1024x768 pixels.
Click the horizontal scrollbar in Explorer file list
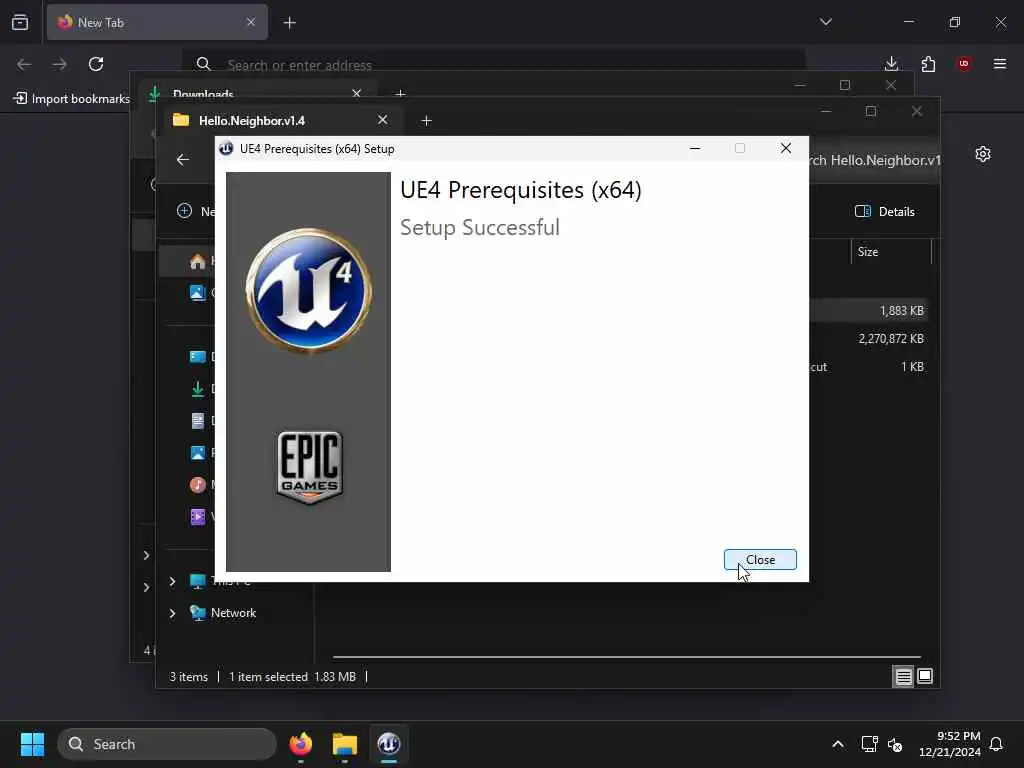click(626, 656)
